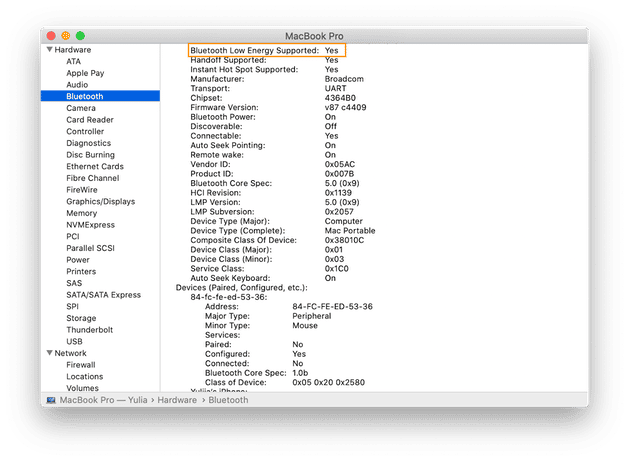Click the 'Auto Seek Pointing:' label
Screen dimensions: 630x461
tap(228, 145)
